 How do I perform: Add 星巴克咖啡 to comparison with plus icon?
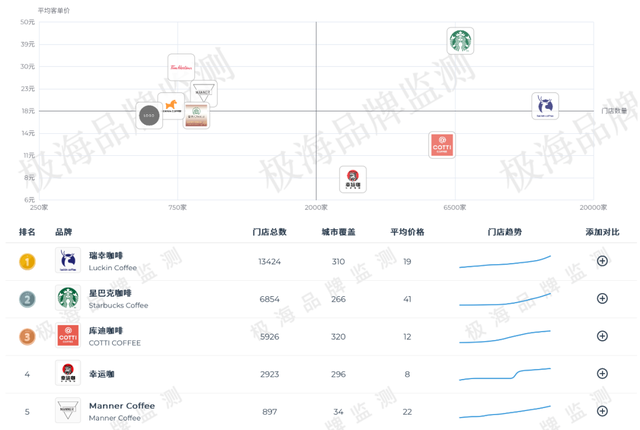click(602, 298)
